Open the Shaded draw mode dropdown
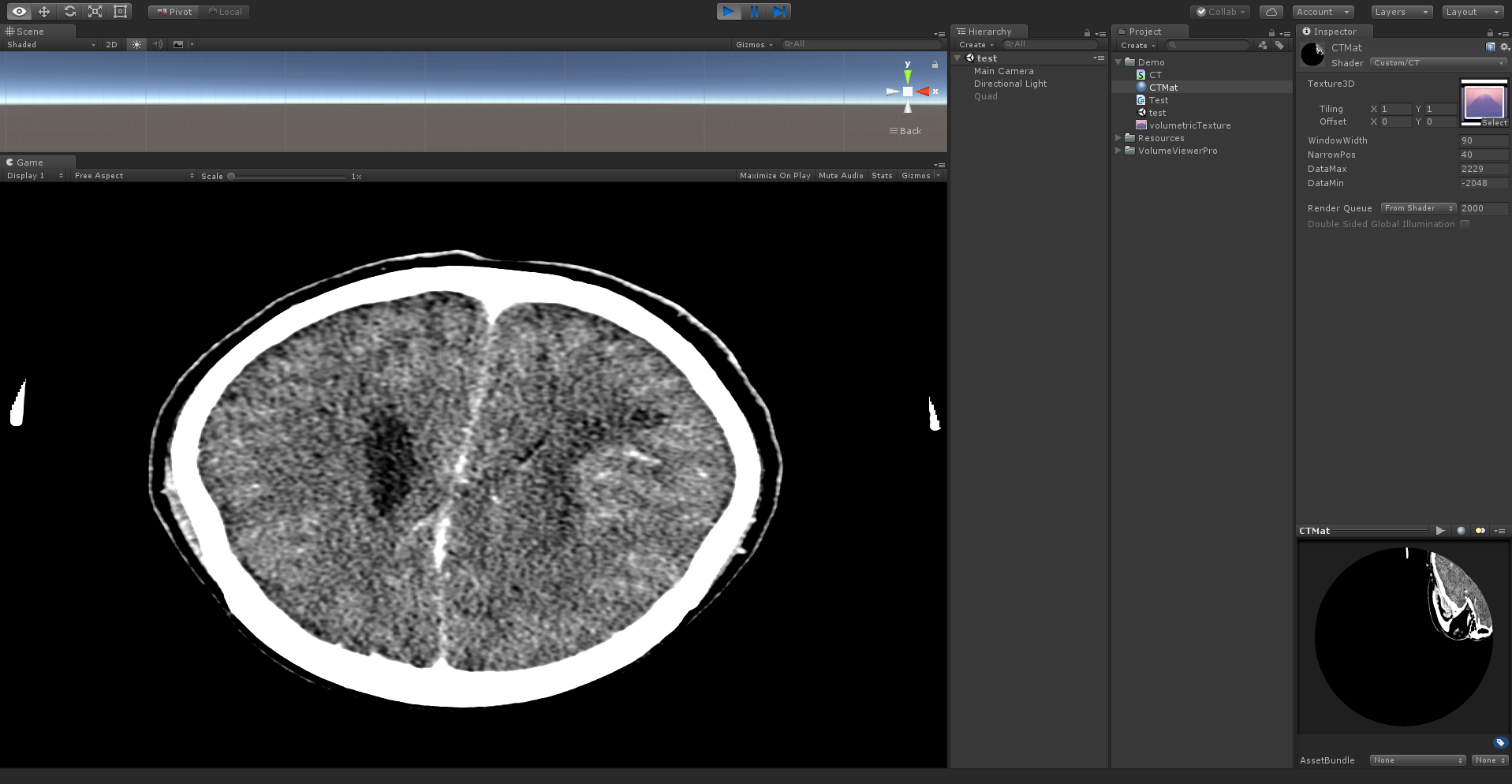This screenshot has width=1512, height=784. tap(47, 44)
